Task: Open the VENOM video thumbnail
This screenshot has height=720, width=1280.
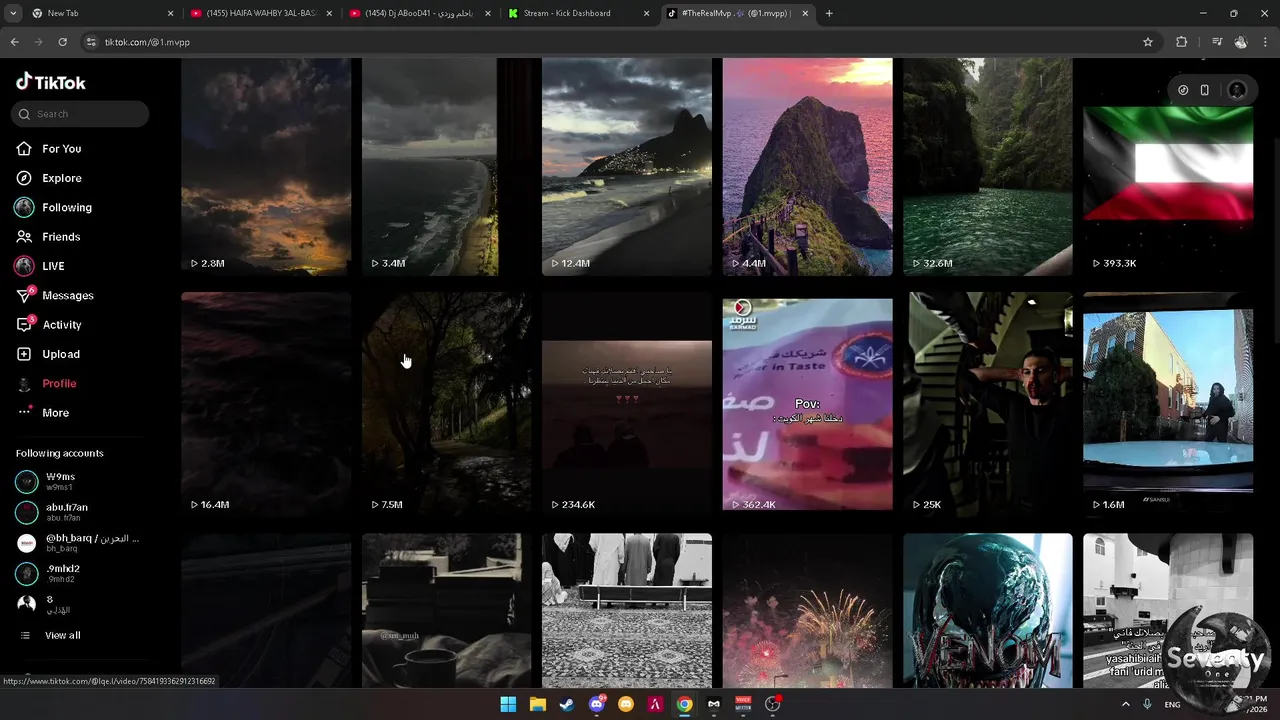Action: (988, 610)
